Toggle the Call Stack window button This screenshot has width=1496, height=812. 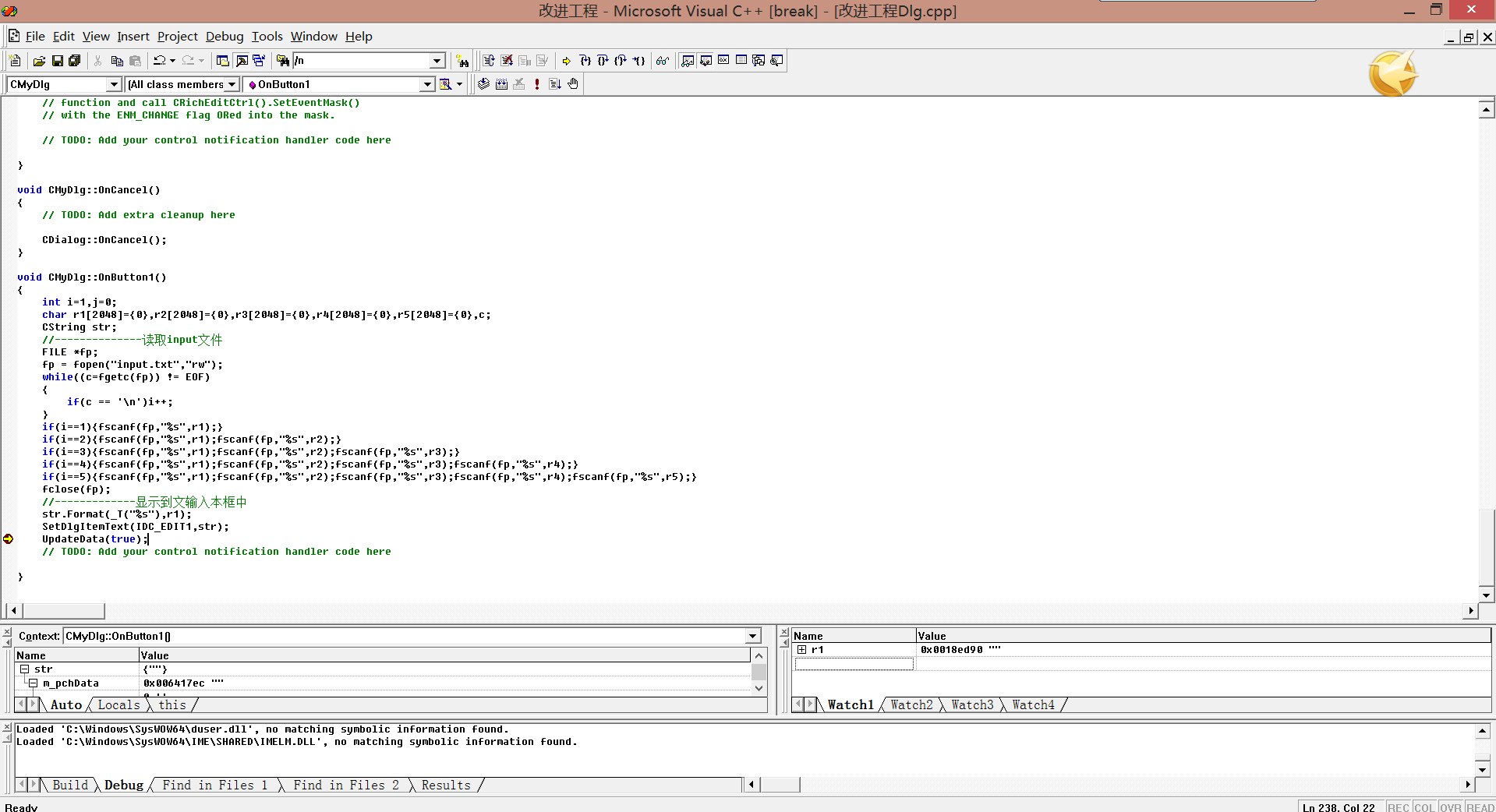pyautogui.click(x=759, y=61)
